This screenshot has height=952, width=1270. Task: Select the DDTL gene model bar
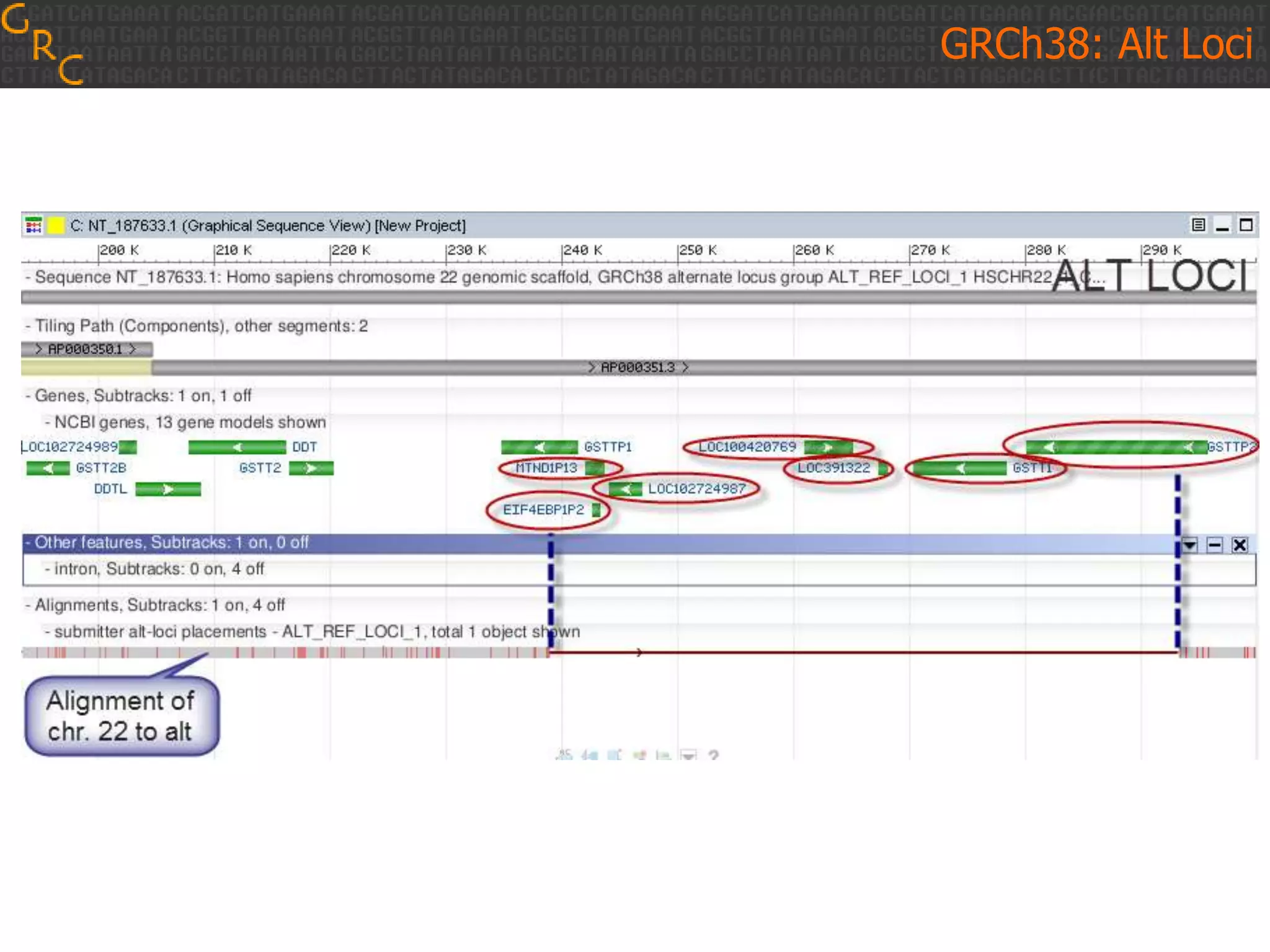168,489
